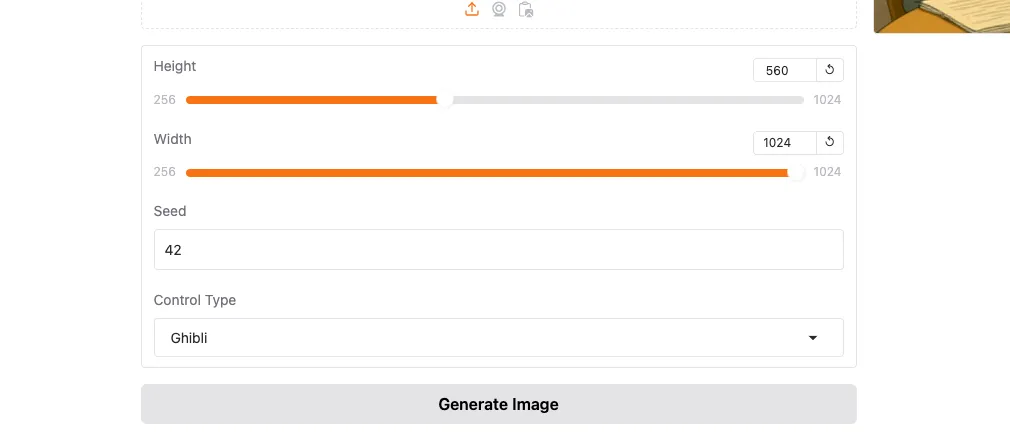Click the Width slider handle
This screenshot has width=1010, height=435.
[x=796, y=173]
